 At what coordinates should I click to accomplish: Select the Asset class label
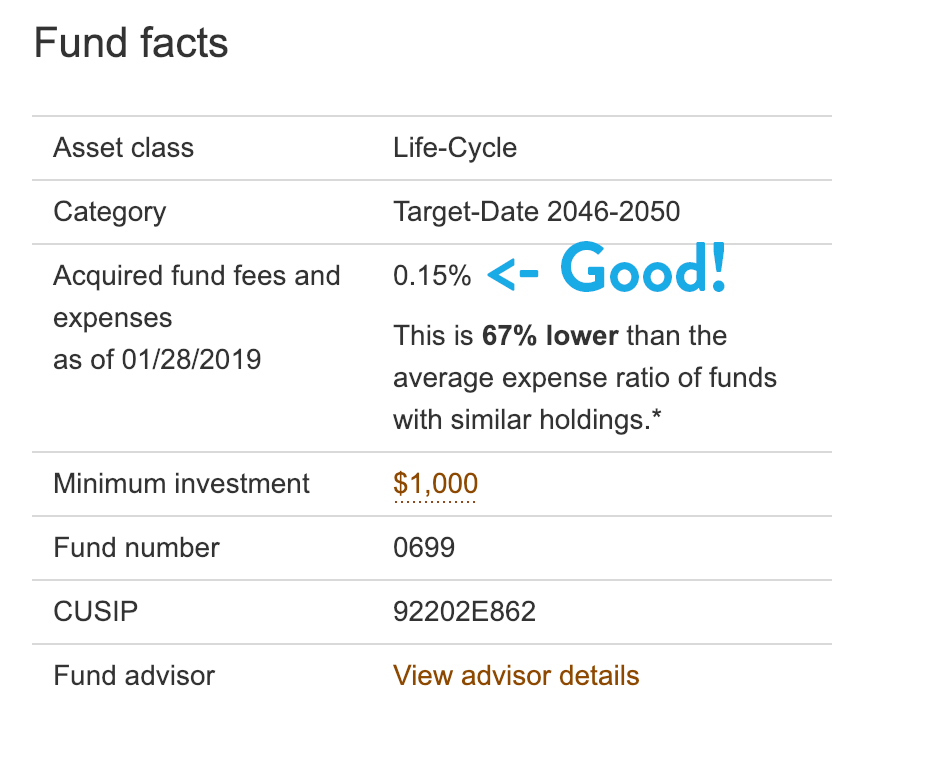(124, 148)
